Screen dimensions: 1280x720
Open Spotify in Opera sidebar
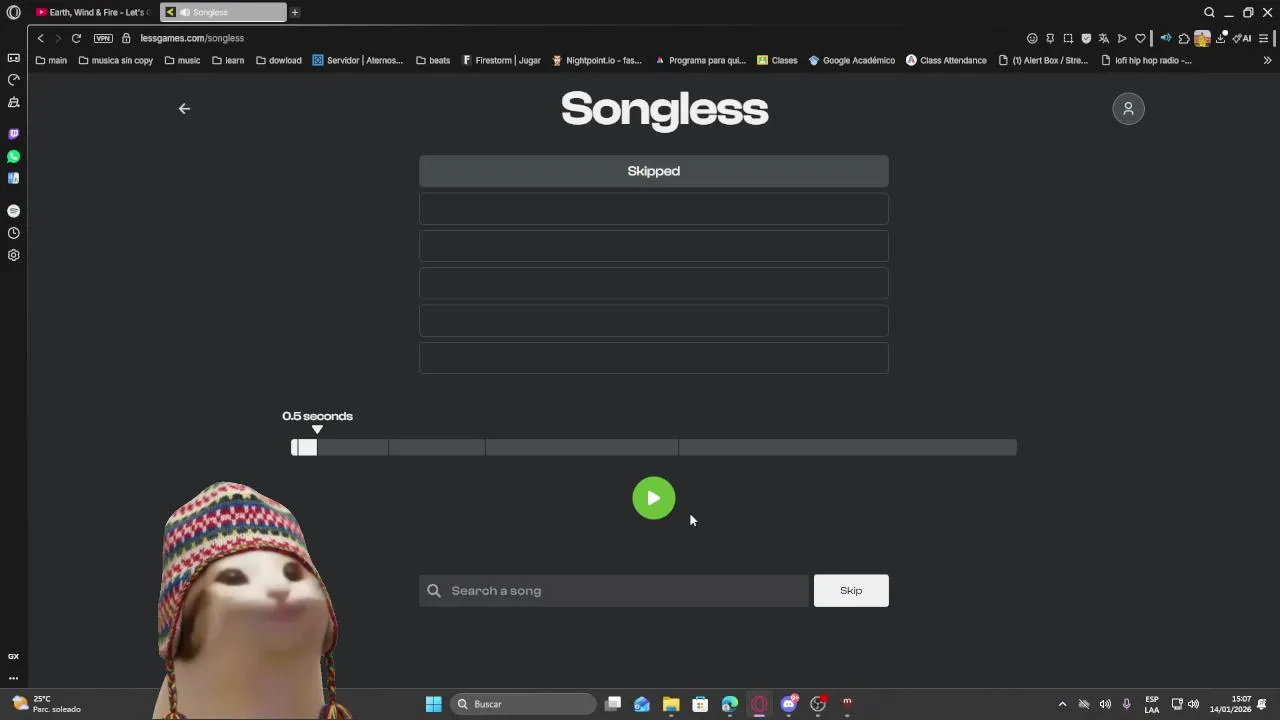click(13, 211)
